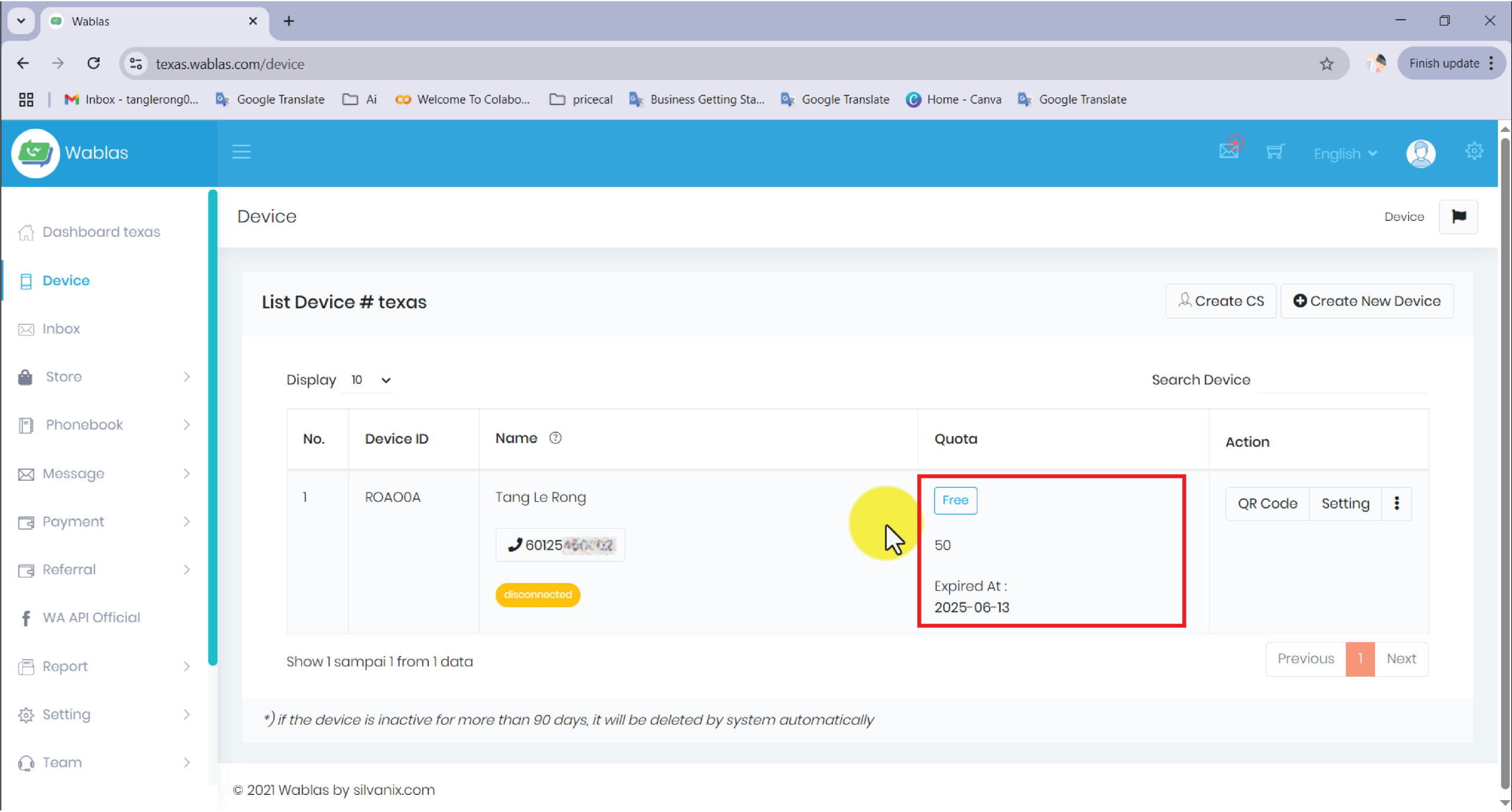
Task: Click the Previous pagination button
Action: (x=1306, y=658)
